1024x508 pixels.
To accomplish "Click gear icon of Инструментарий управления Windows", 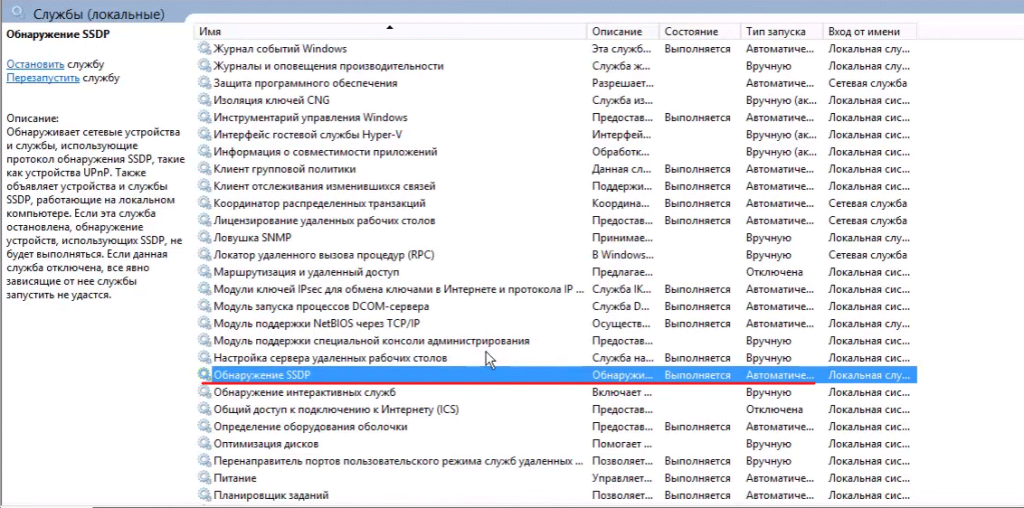I will (x=204, y=118).
